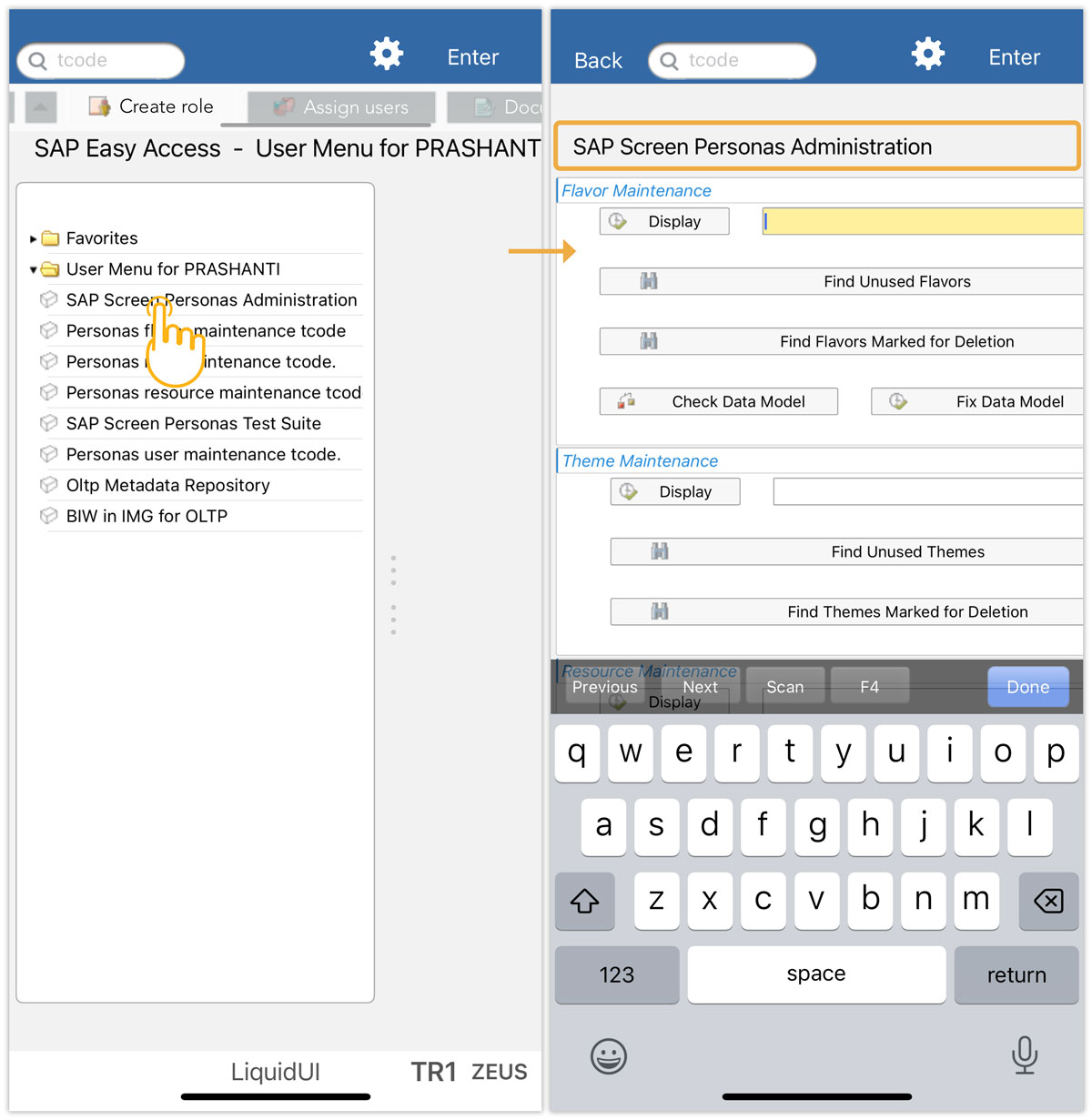
Task: Open Personas flavor maintenance tcode item
Action: [x=206, y=331]
